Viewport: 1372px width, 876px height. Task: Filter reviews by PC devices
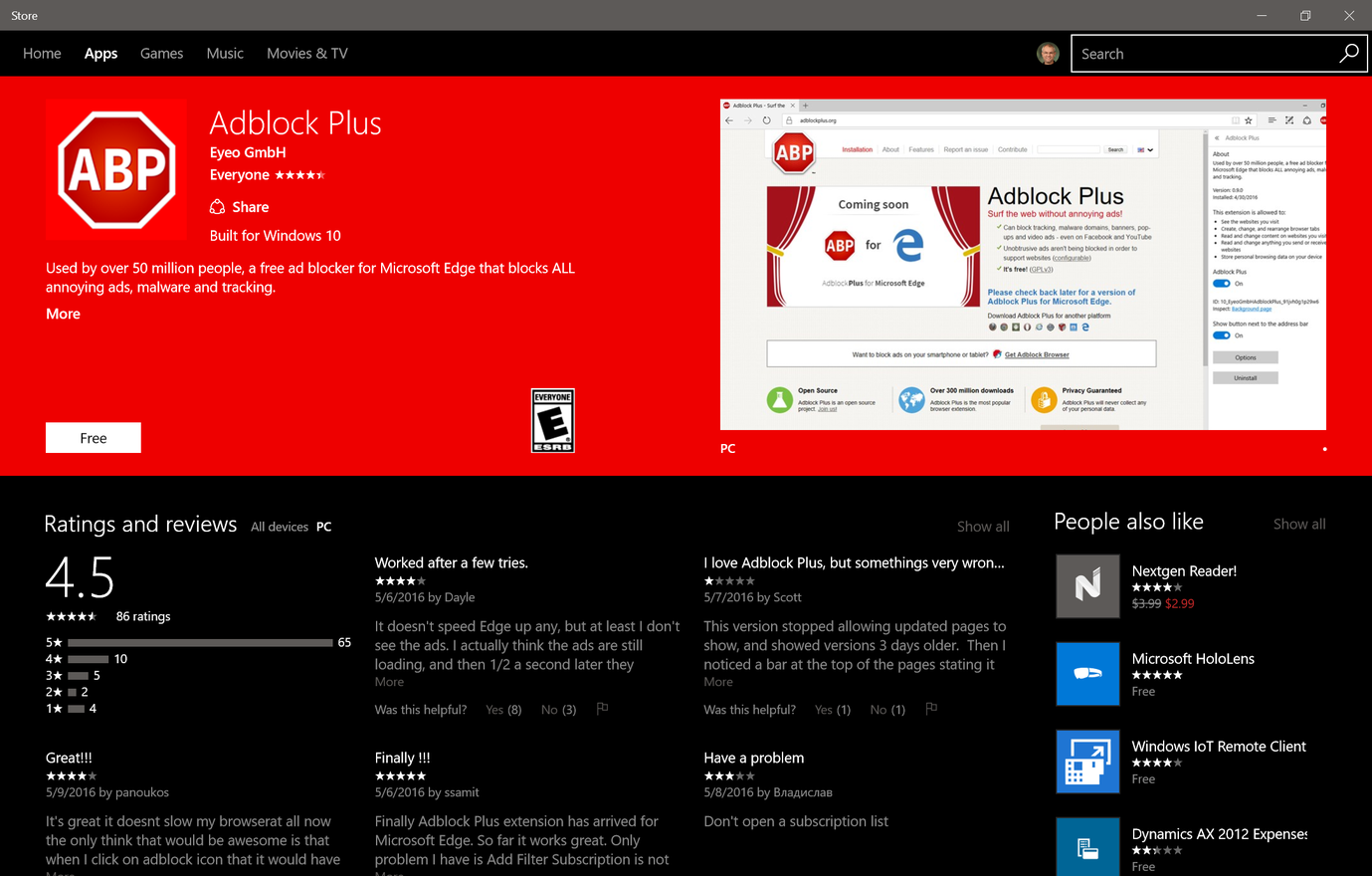click(x=322, y=526)
